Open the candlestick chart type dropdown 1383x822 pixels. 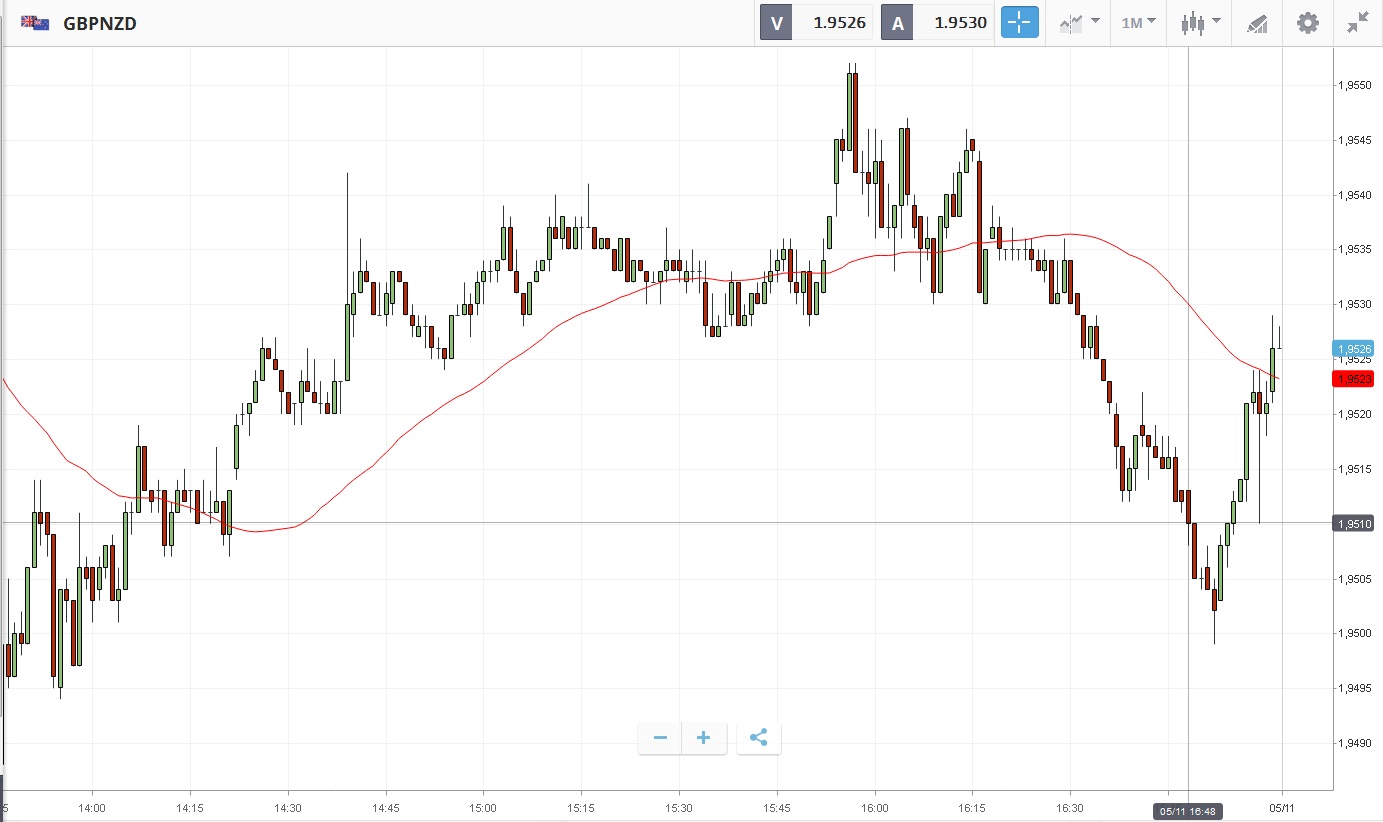[1200, 23]
